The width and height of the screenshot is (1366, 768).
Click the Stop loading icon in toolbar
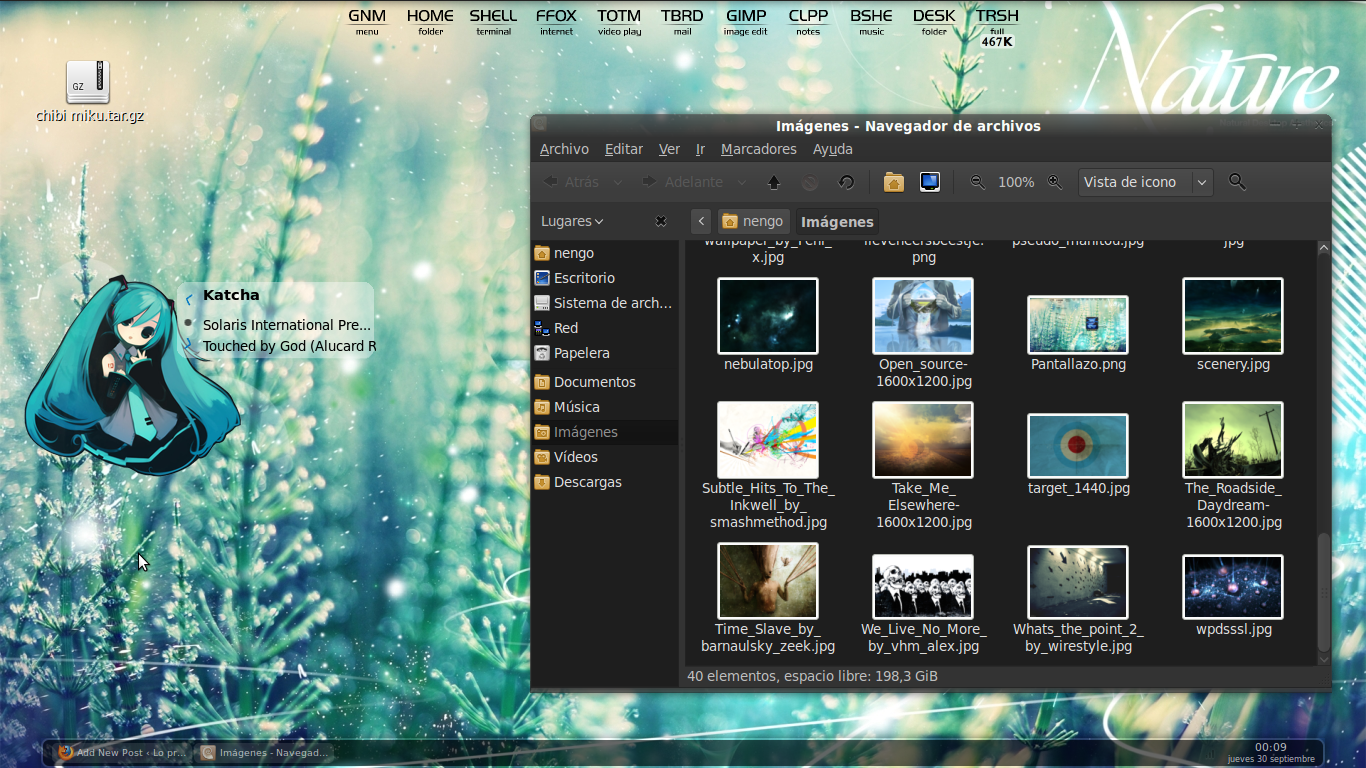click(810, 182)
